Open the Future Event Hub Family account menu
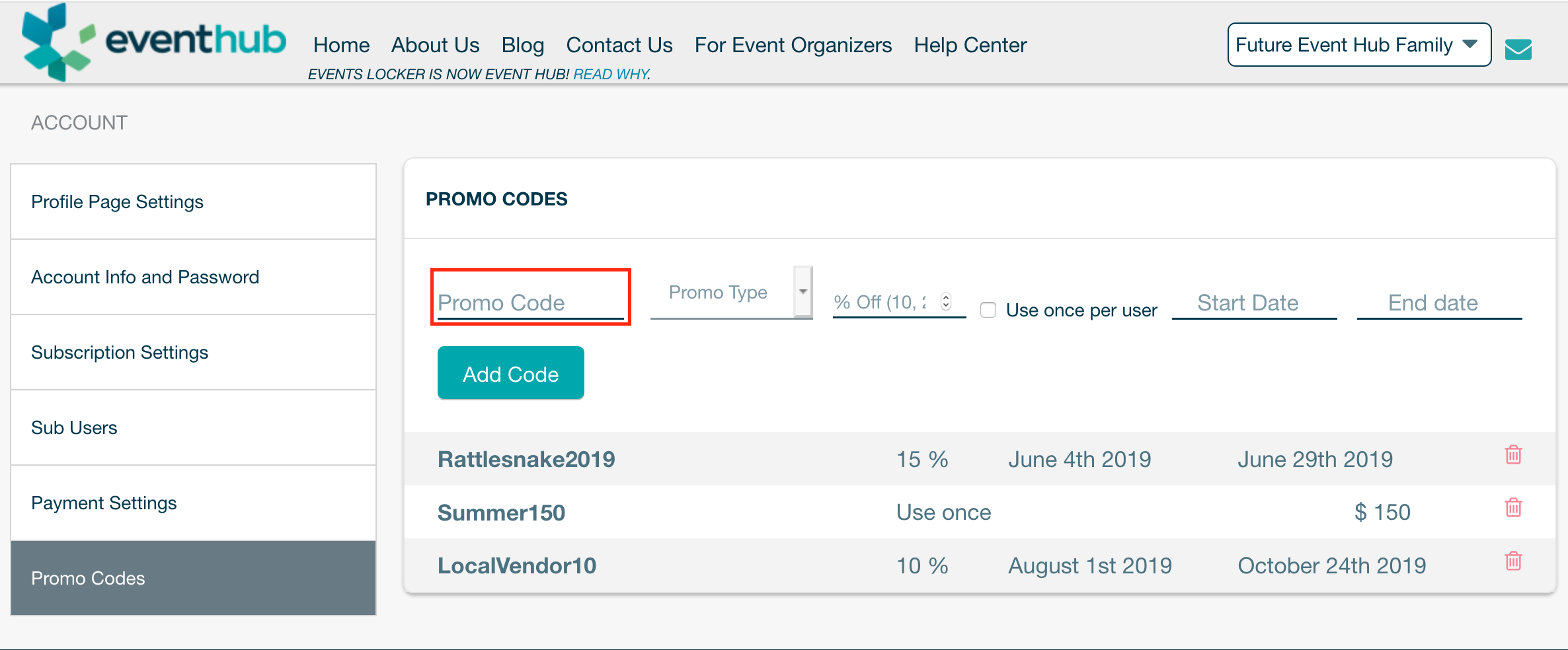The height and width of the screenshot is (650, 1568). click(x=1358, y=44)
